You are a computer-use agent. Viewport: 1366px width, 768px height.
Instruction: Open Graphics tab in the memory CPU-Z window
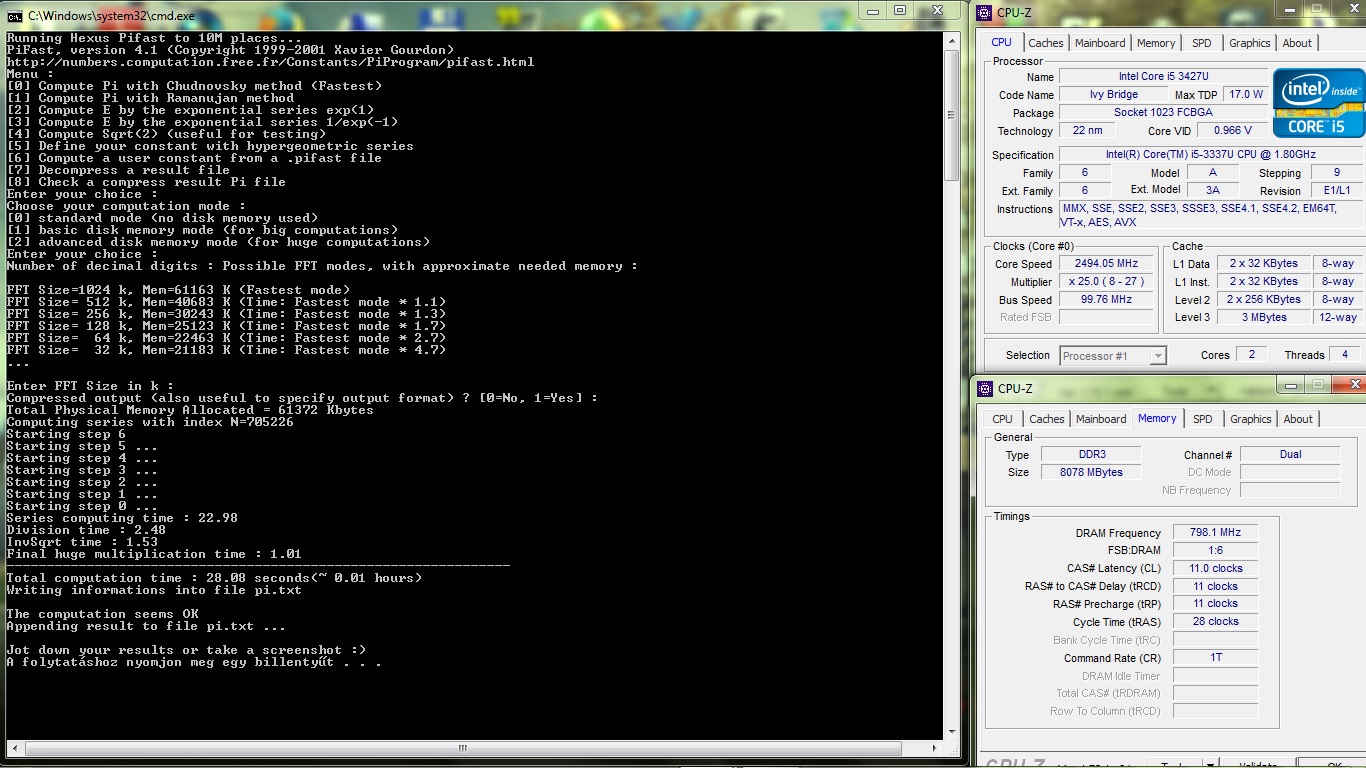tap(1251, 419)
